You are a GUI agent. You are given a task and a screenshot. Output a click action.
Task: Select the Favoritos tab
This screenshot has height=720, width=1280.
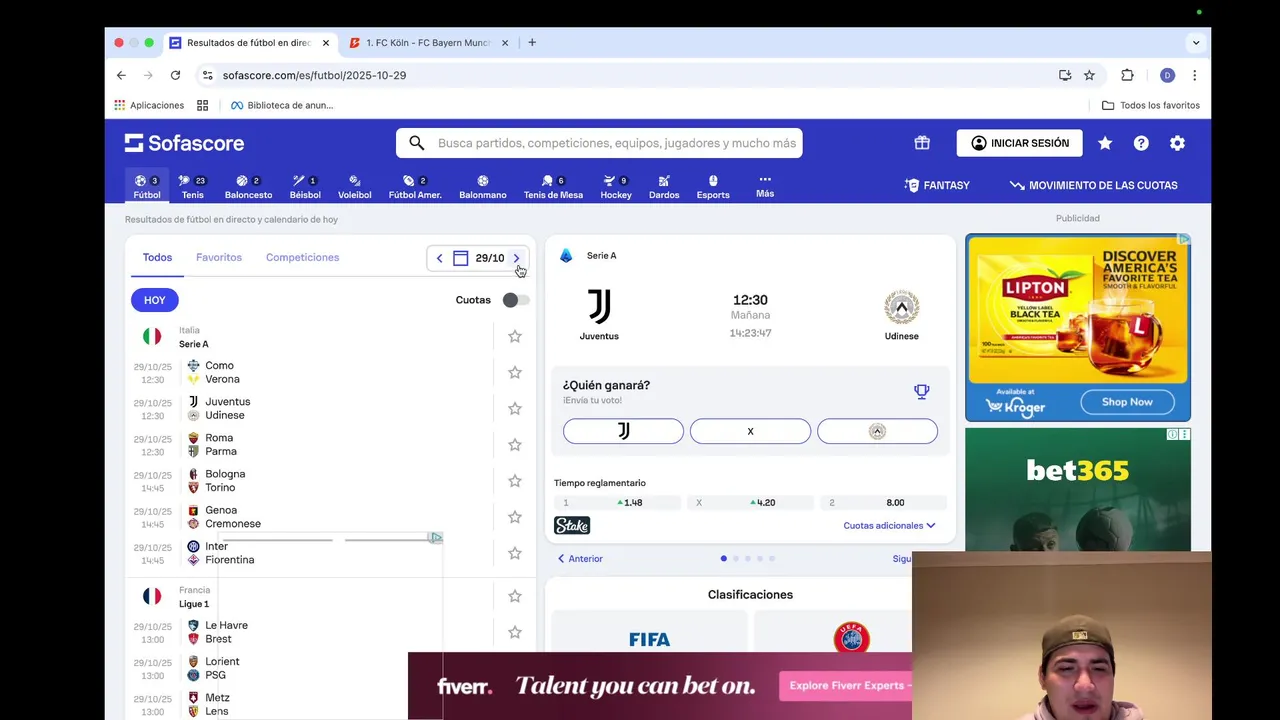tap(219, 257)
